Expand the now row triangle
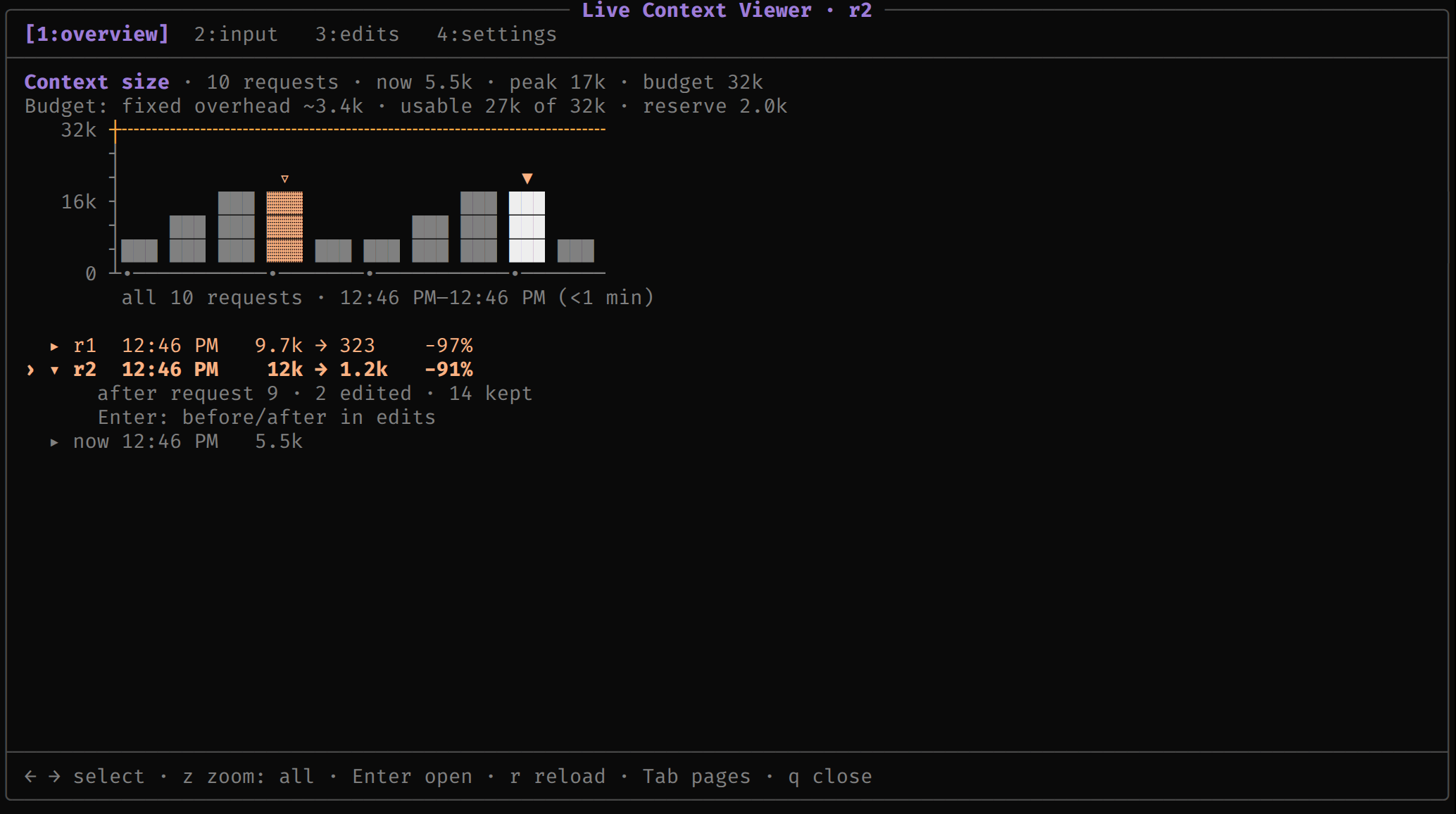This screenshot has height=814, width=1456. (x=54, y=442)
